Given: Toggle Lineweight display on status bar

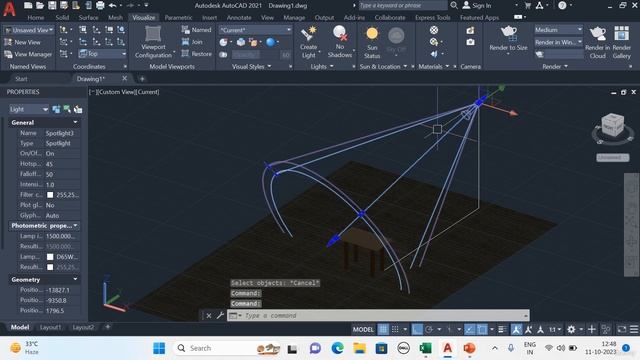Looking at the screenshot, I should click(502, 329).
